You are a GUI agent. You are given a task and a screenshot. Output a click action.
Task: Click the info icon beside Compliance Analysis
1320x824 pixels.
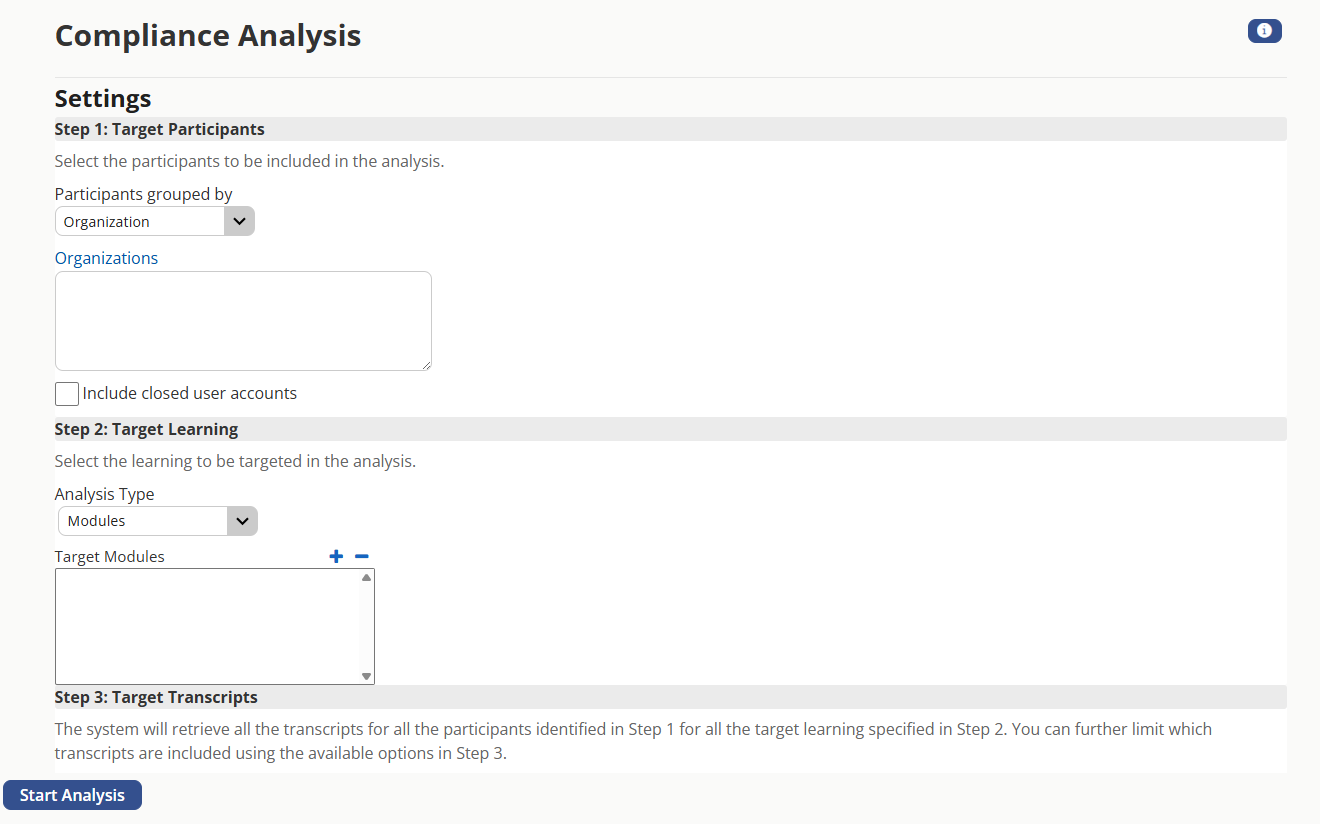click(1264, 32)
